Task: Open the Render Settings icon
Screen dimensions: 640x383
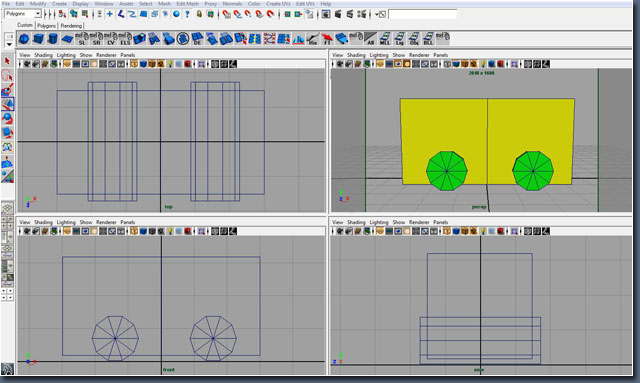Action: point(361,14)
